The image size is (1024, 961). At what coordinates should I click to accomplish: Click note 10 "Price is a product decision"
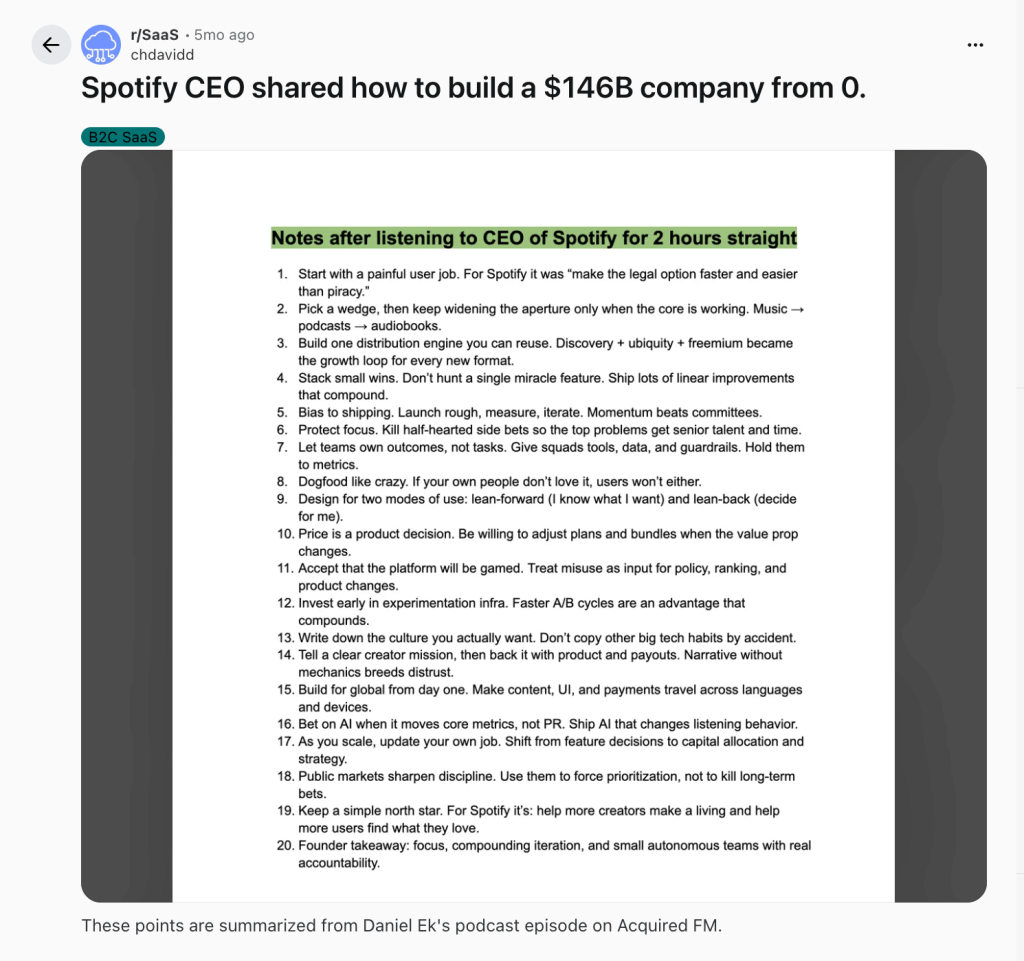coord(547,534)
